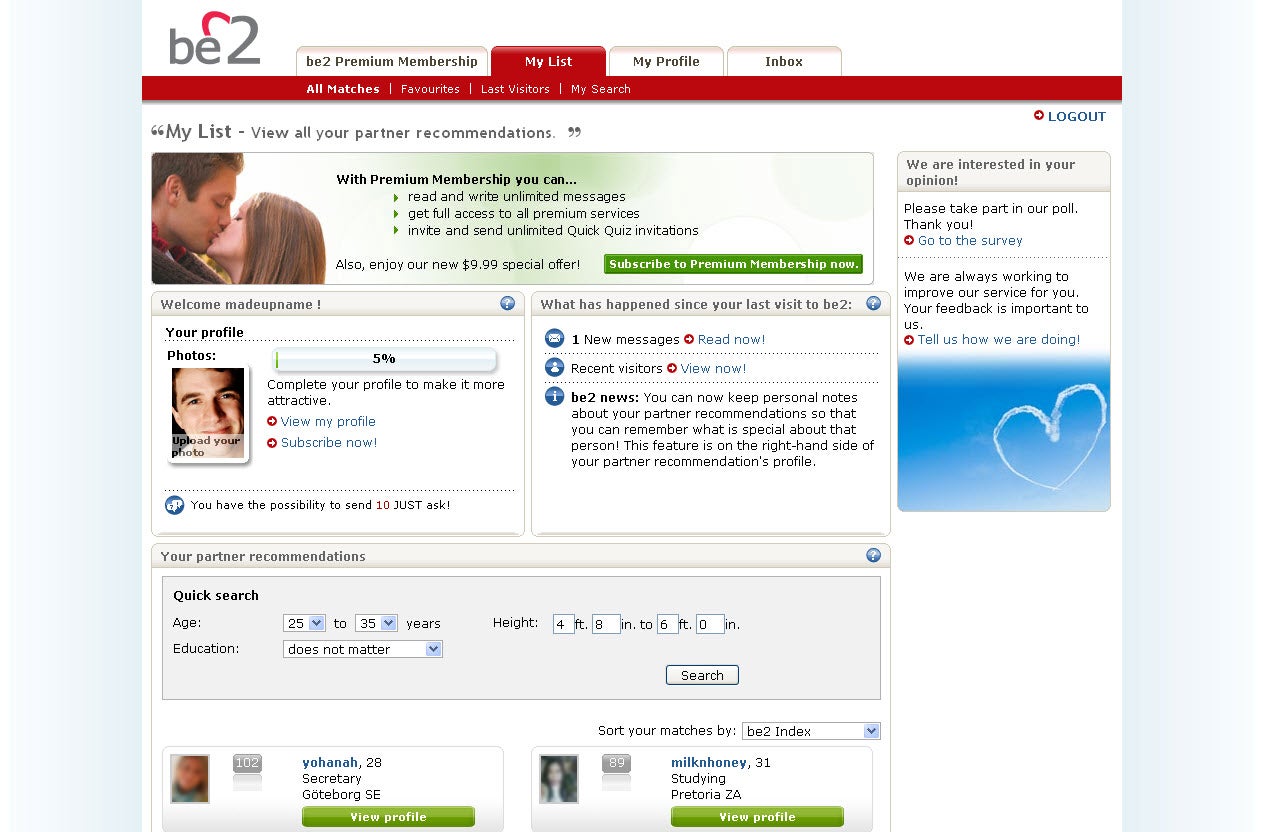
Task: Click the be2 news info icon
Action: 554,396
